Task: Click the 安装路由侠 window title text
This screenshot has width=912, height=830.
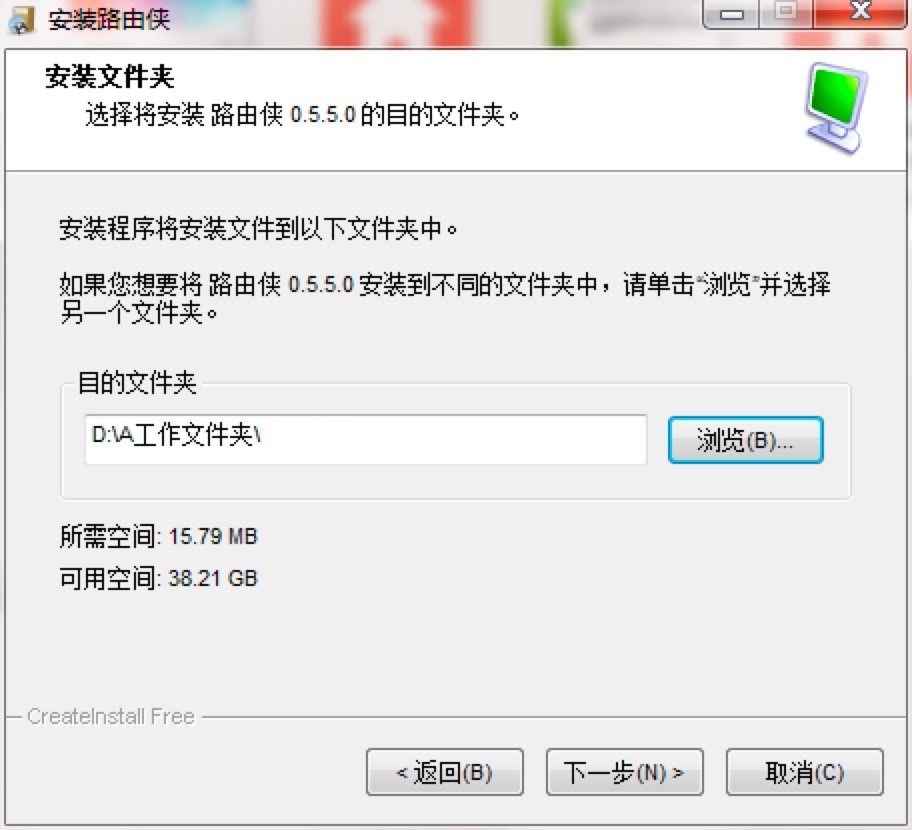Action: coord(109,20)
